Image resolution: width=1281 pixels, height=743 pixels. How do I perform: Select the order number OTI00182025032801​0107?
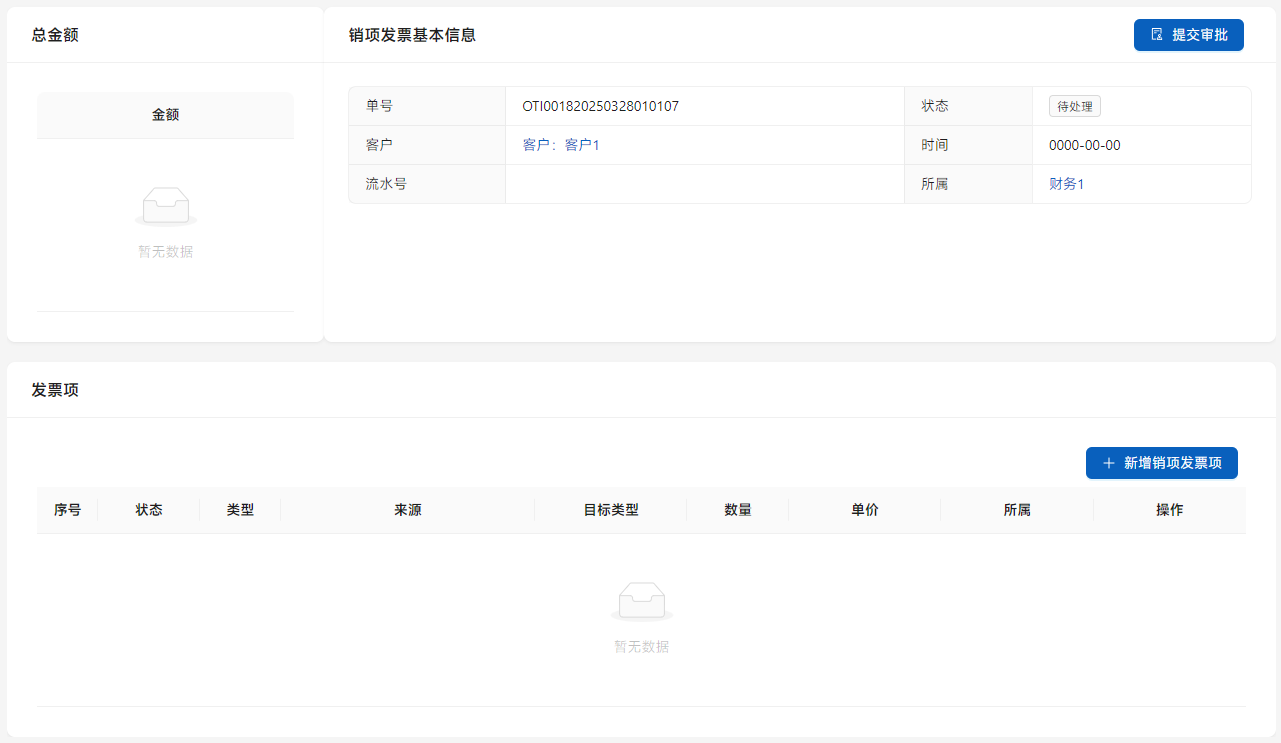(600, 106)
